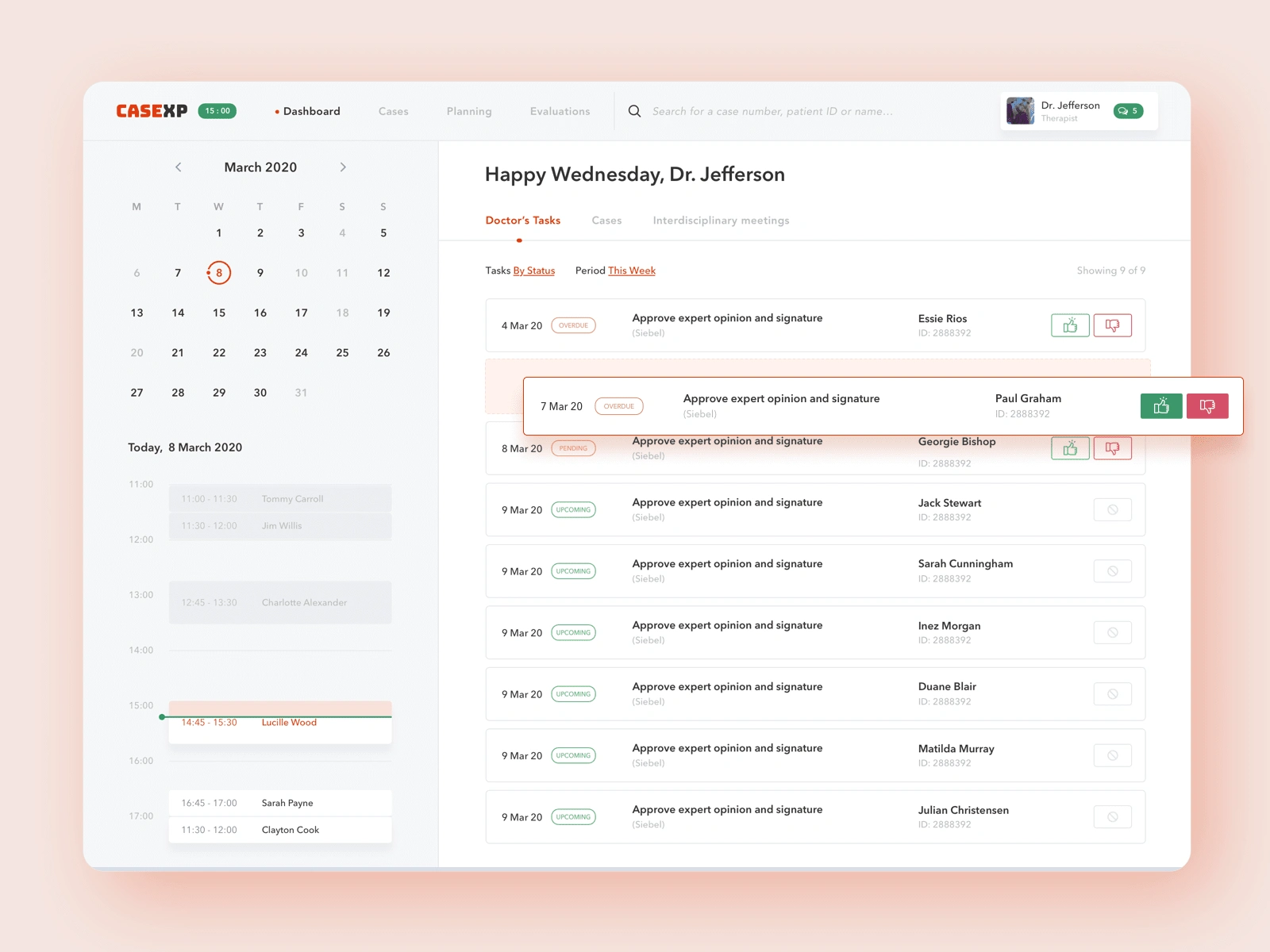Approve Essie Rios task with thumbs up
The width and height of the screenshot is (1270, 952).
pyautogui.click(x=1070, y=325)
